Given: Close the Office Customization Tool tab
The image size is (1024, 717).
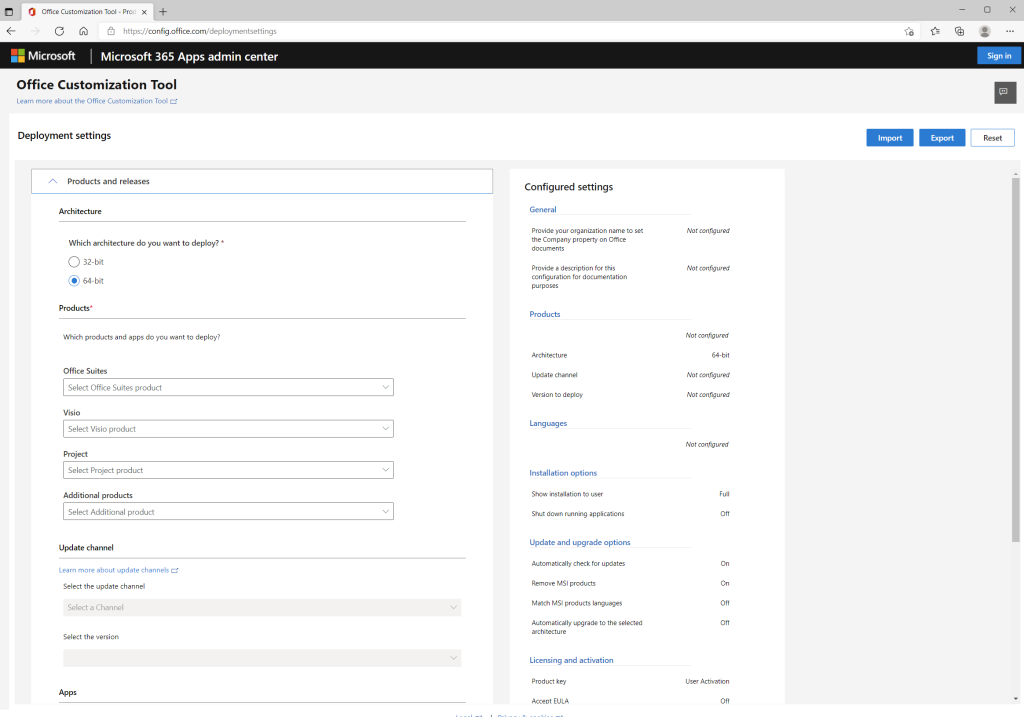Looking at the screenshot, I should pos(144,12).
